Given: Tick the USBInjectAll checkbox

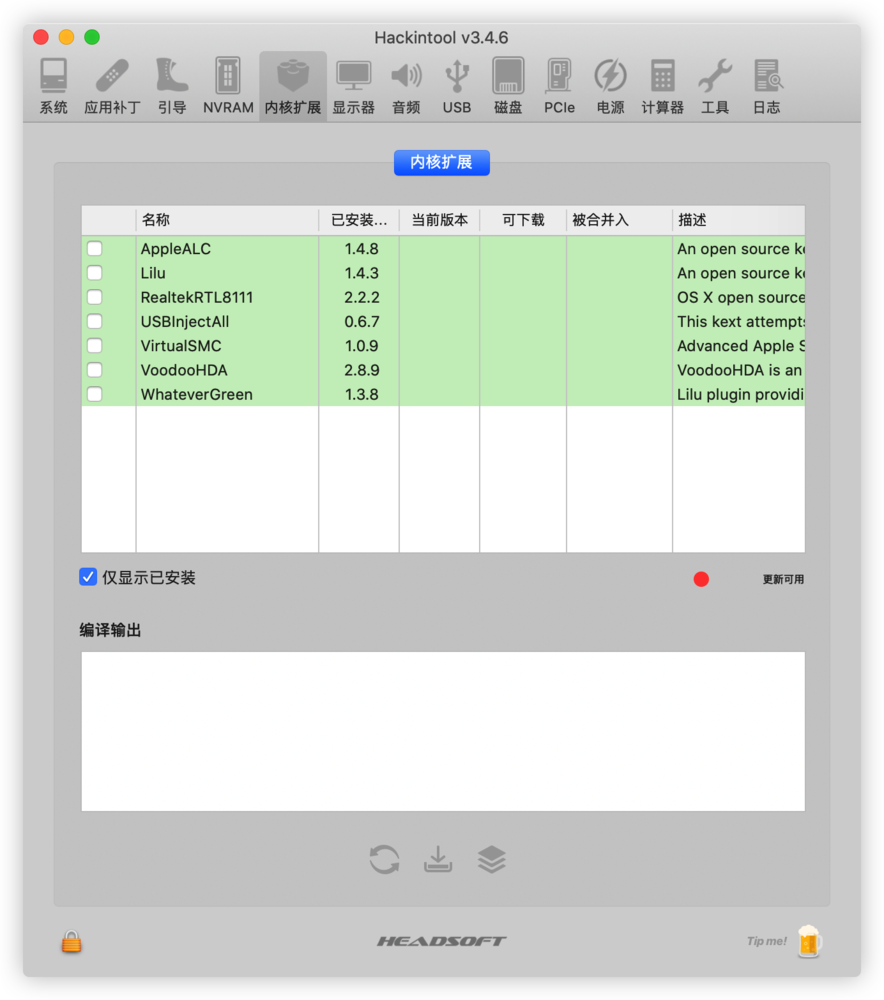Looking at the screenshot, I should (94, 321).
